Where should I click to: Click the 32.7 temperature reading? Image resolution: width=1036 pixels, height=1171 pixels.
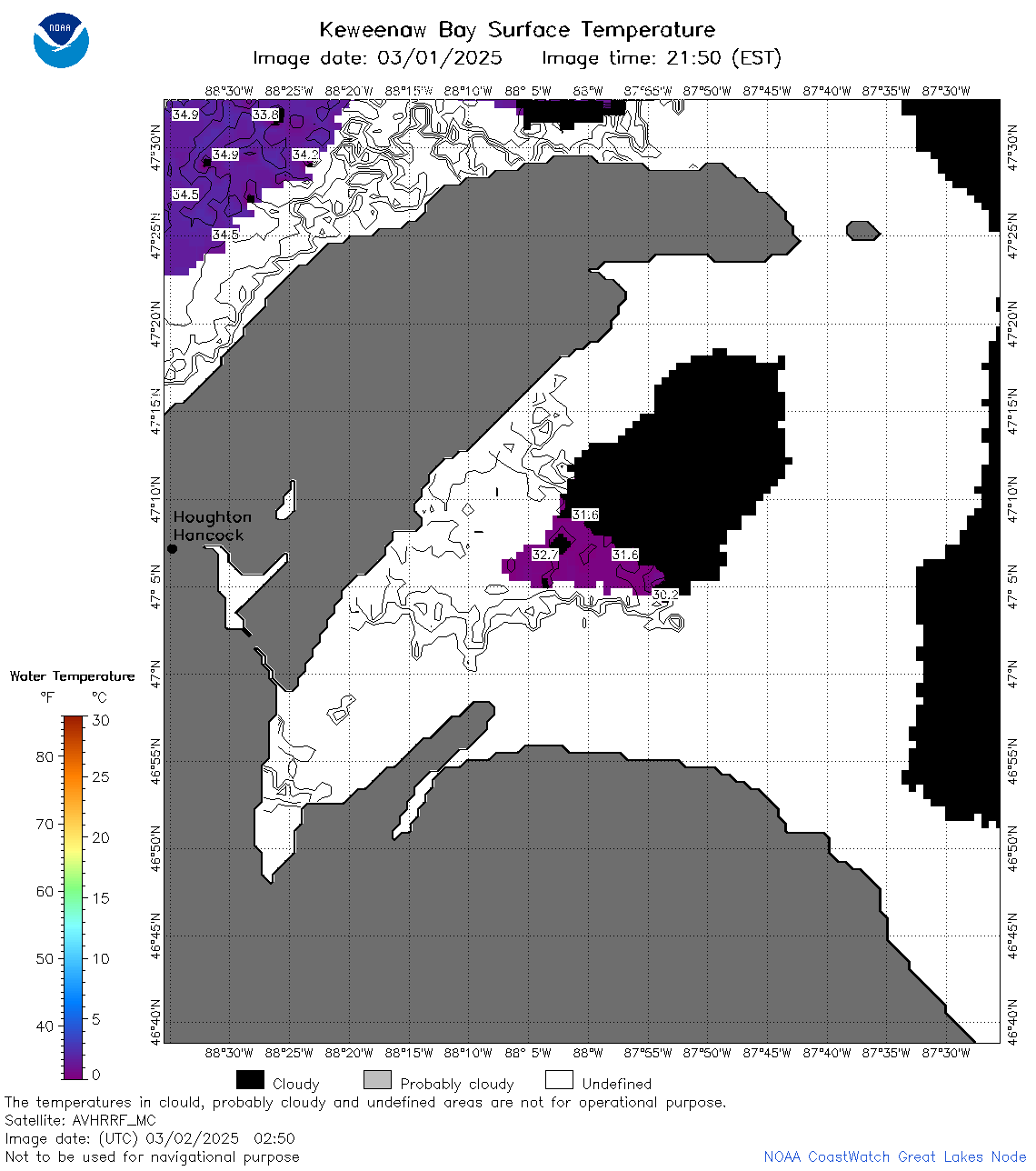(x=545, y=555)
